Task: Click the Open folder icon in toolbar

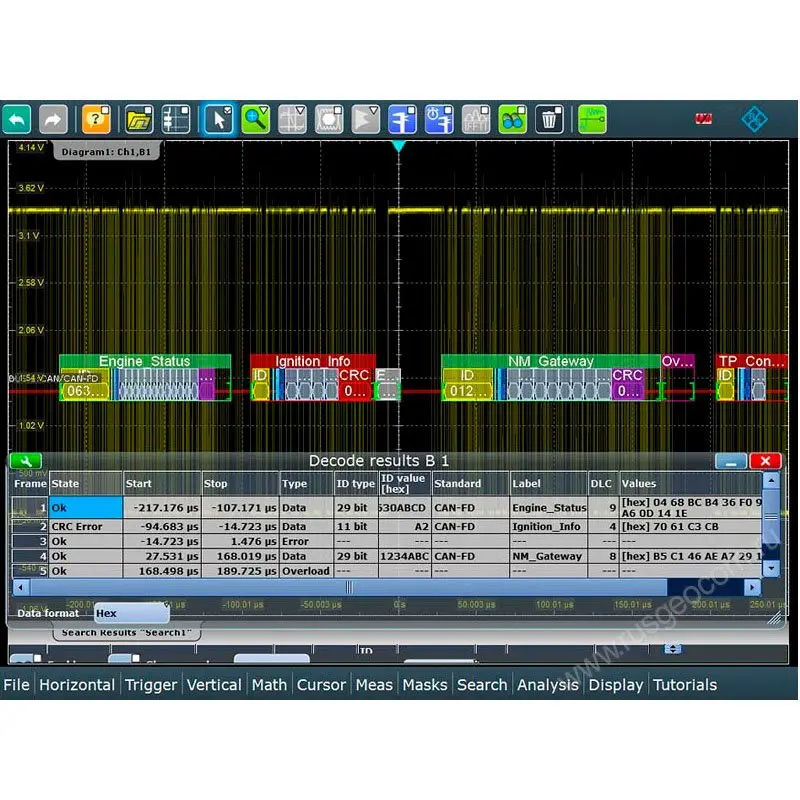Action: [x=139, y=119]
